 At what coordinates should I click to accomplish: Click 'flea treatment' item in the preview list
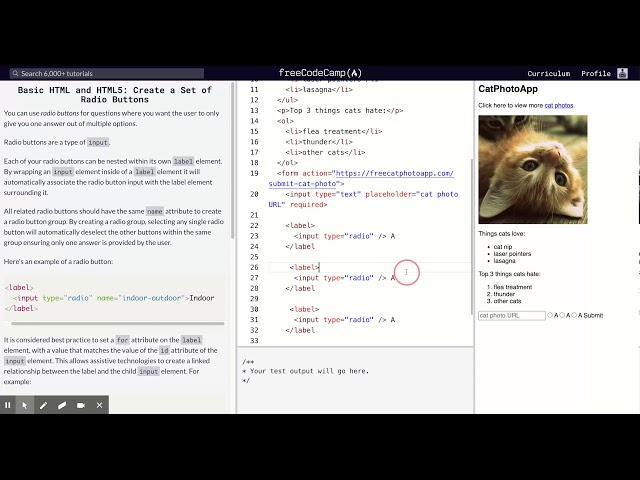[x=513, y=287]
